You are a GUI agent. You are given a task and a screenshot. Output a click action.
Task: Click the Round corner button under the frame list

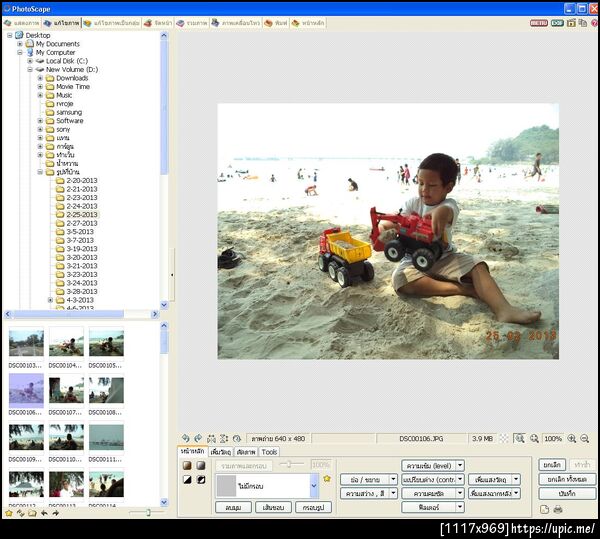(x=233, y=507)
